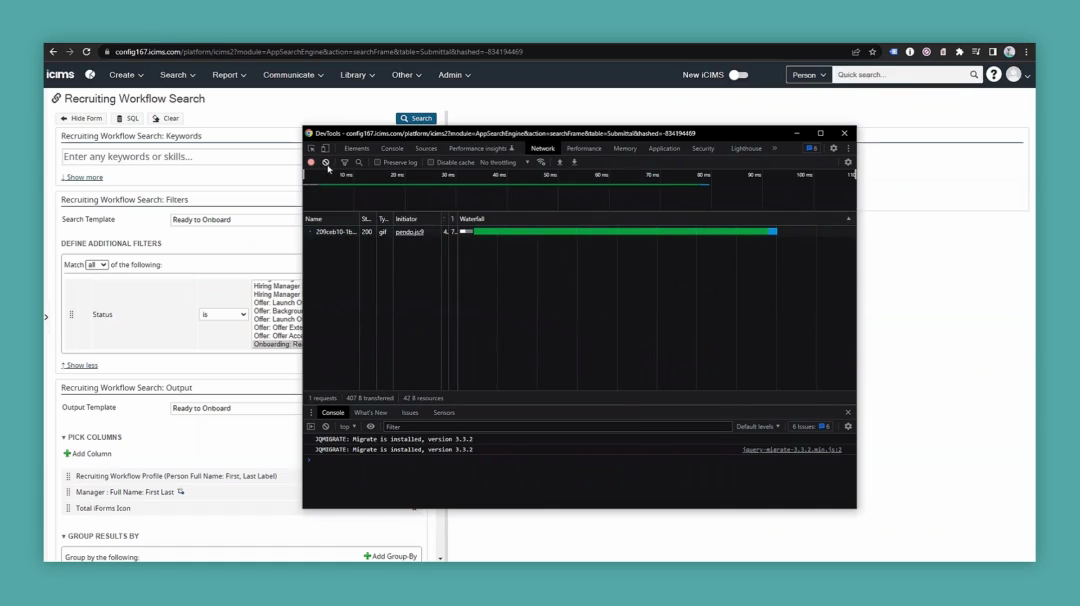Clear the network log in DevTools

tap(326, 163)
